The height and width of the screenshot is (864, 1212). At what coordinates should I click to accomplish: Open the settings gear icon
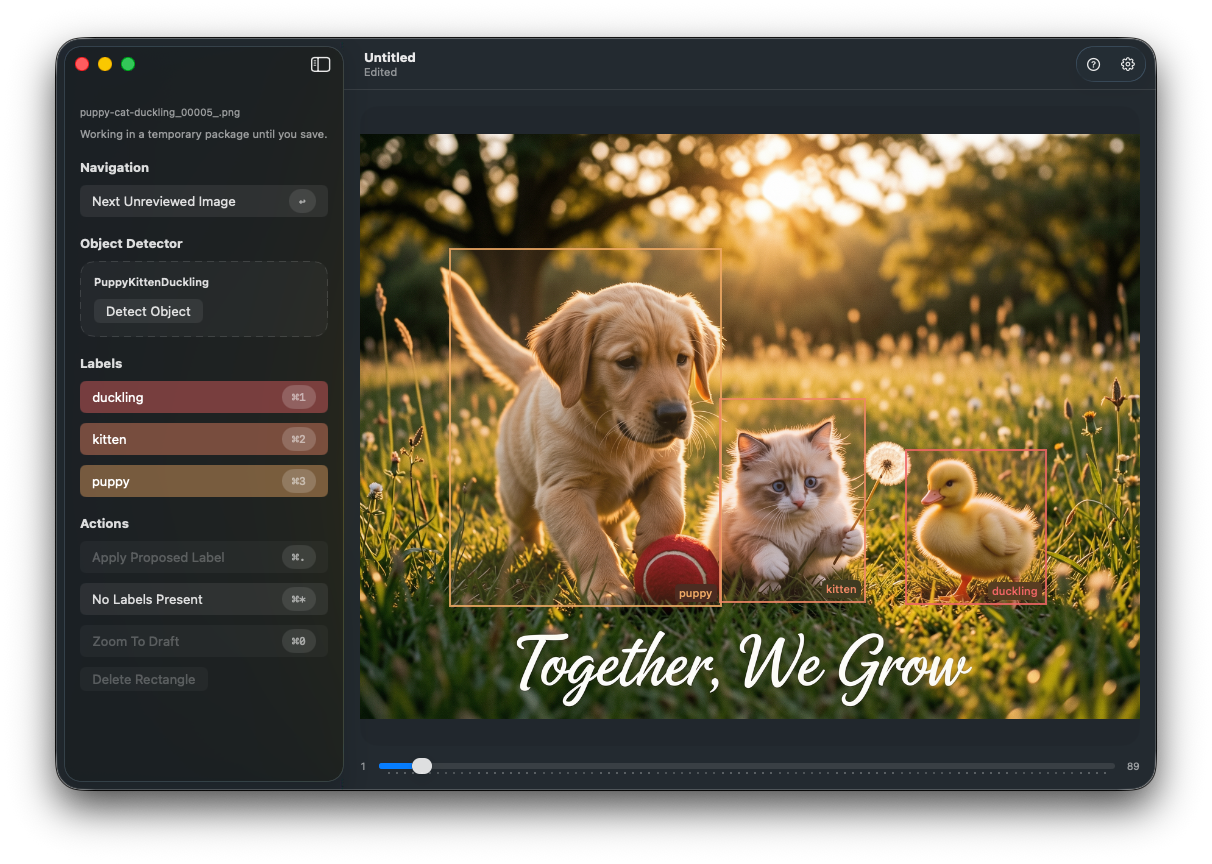(1128, 64)
